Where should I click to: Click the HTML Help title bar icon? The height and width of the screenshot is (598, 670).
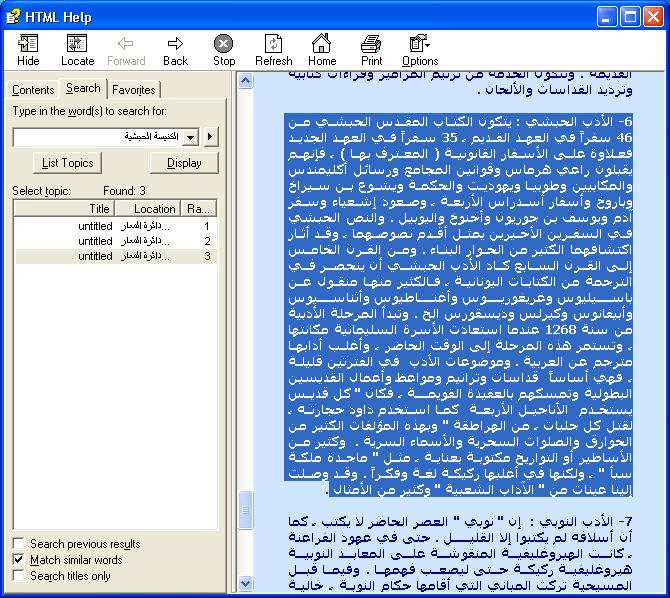tap(13, 17)
